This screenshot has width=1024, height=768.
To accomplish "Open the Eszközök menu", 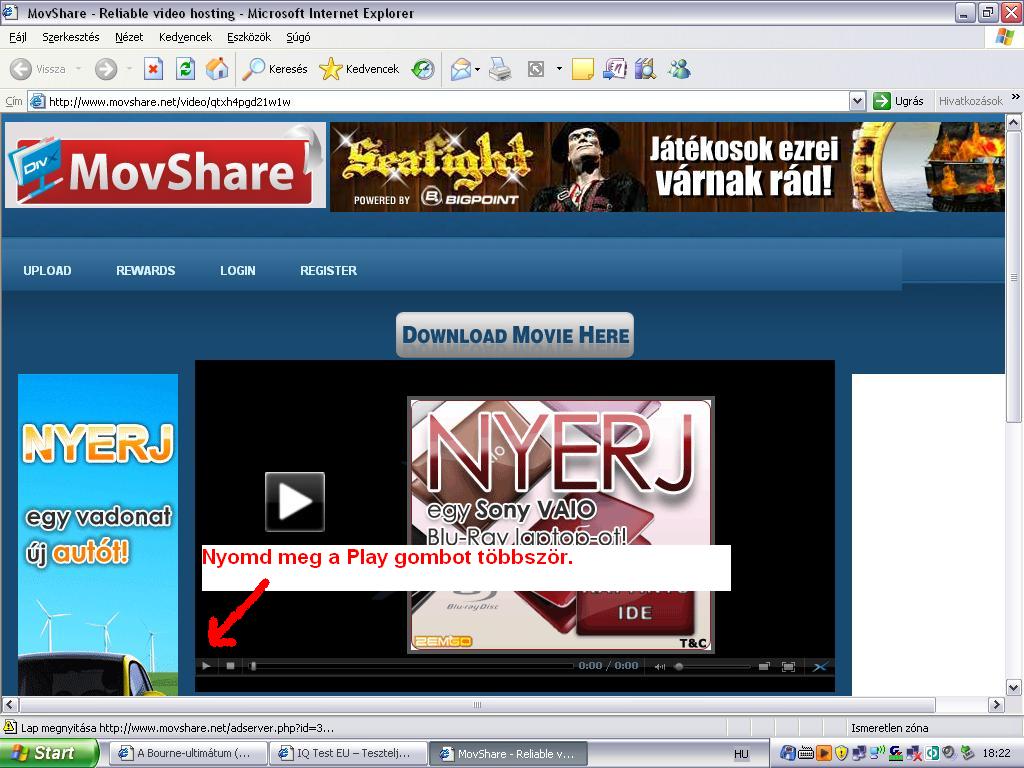I will tap(249, 37).
